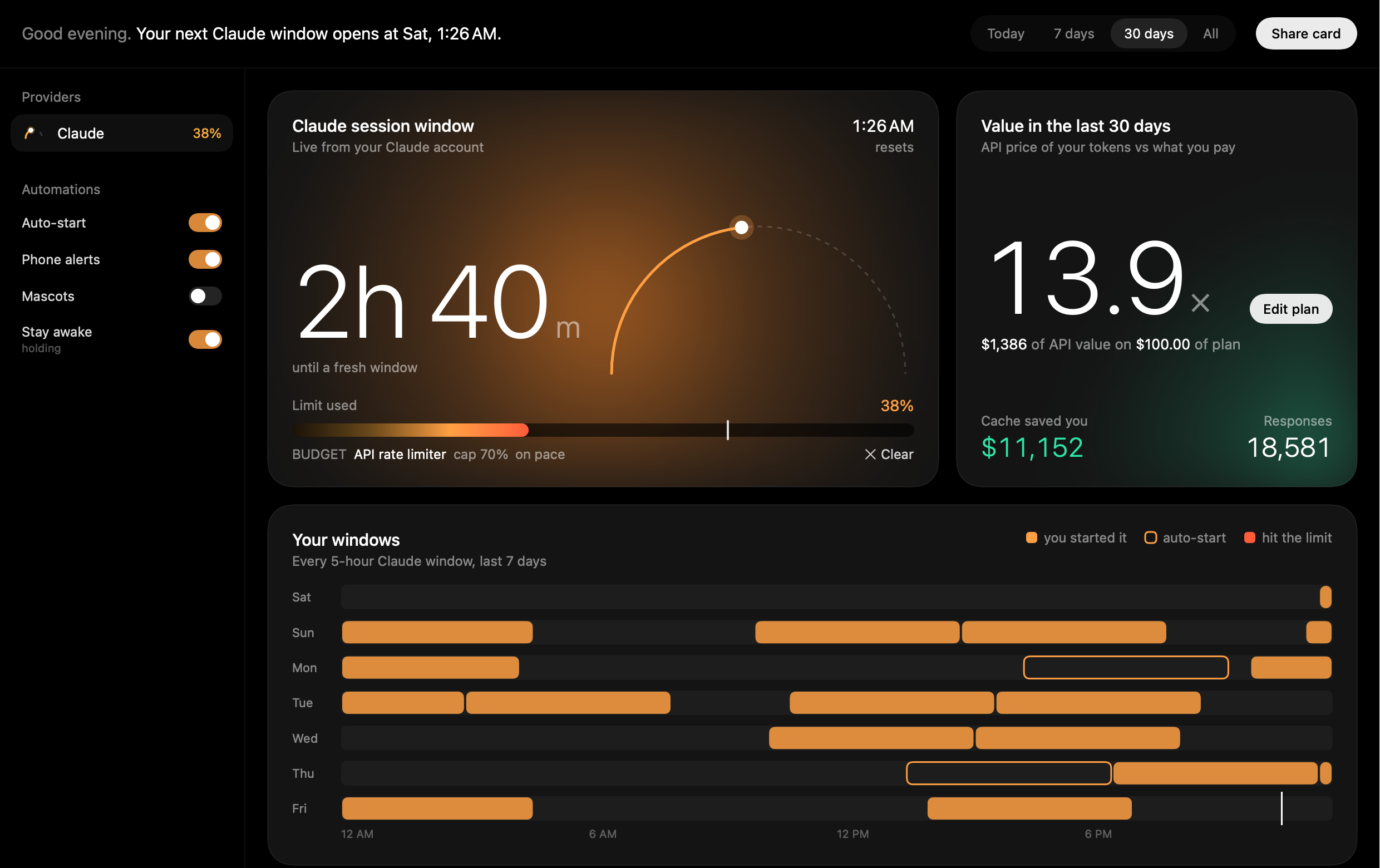Click the 'cap 70%' text
Screen dimensions: 1380x868
(480, 455)
